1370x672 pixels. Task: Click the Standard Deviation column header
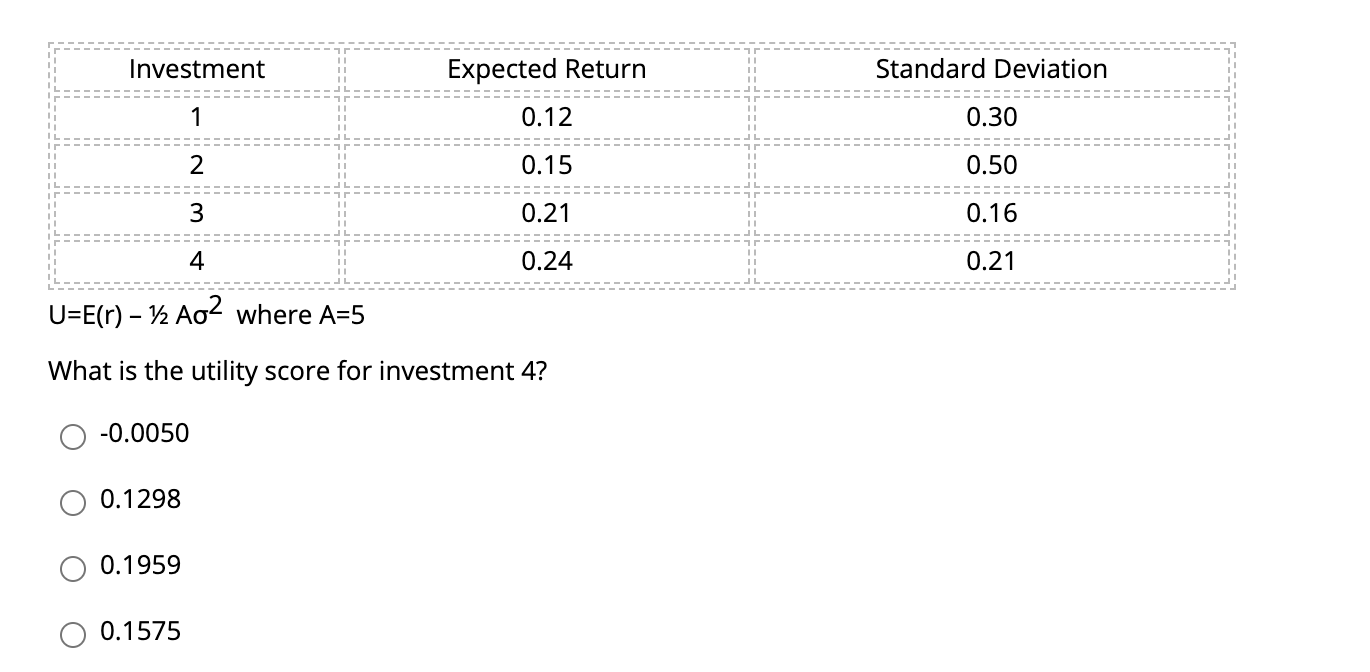[x=991, y=69]
